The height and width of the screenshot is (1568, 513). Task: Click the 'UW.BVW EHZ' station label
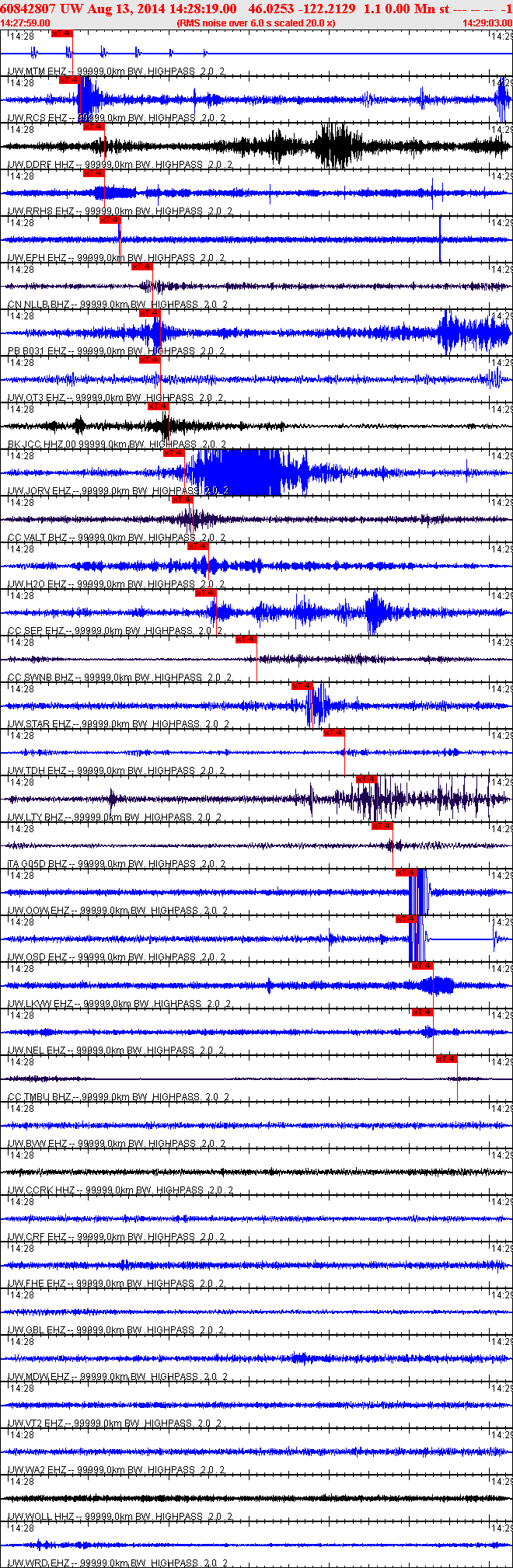pos(37,1143)
